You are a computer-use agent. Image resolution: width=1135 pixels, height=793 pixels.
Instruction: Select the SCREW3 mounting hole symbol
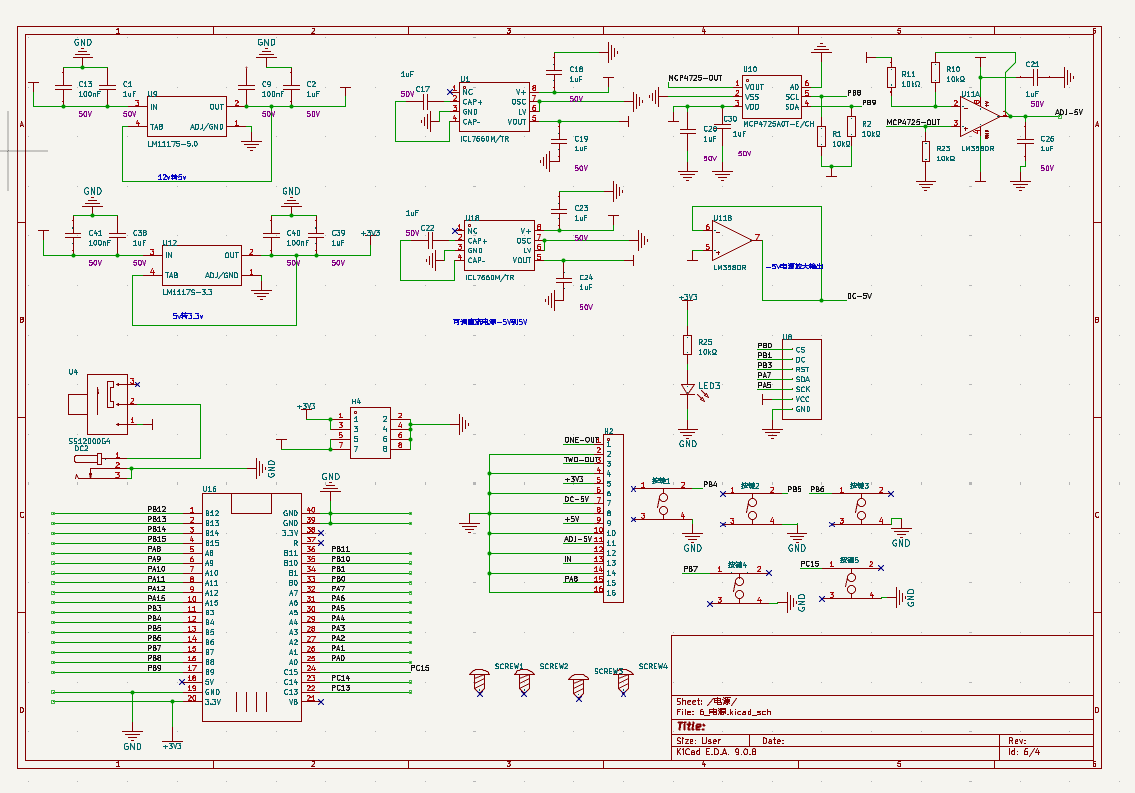(578, 686)
